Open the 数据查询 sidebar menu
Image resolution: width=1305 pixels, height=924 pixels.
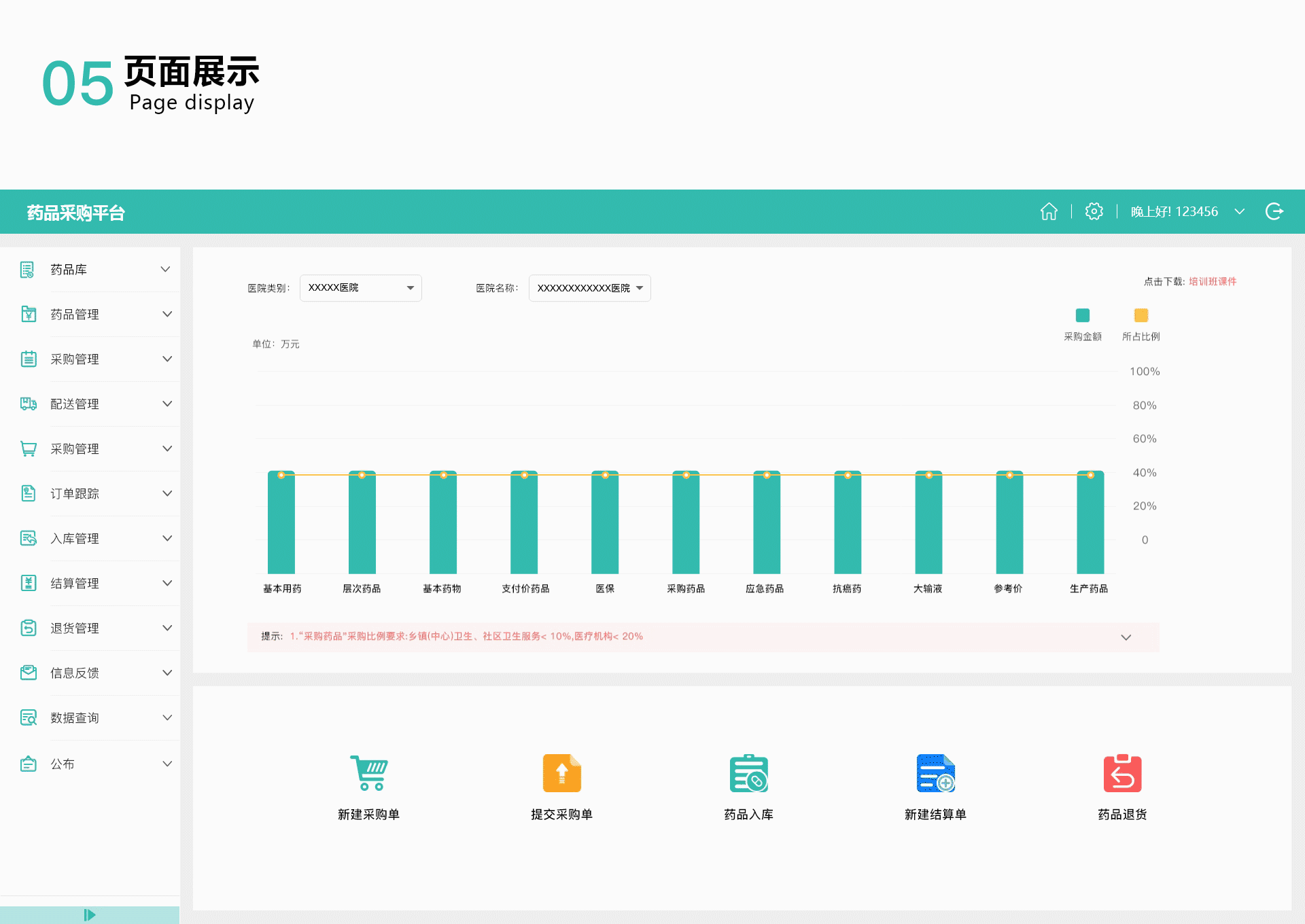point(73,717)
